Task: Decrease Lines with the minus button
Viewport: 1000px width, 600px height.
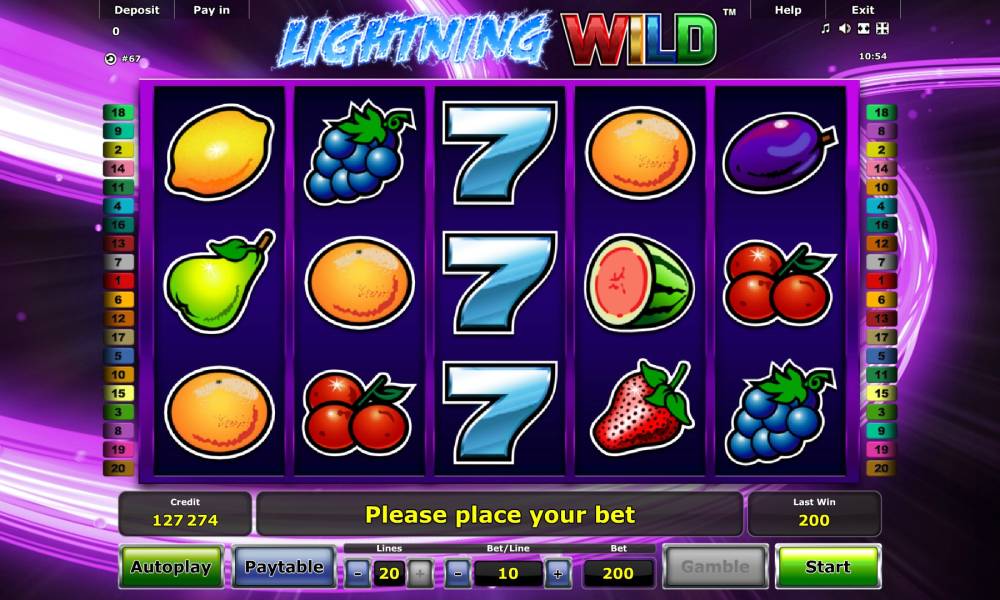Action: (x=358, y=573)
